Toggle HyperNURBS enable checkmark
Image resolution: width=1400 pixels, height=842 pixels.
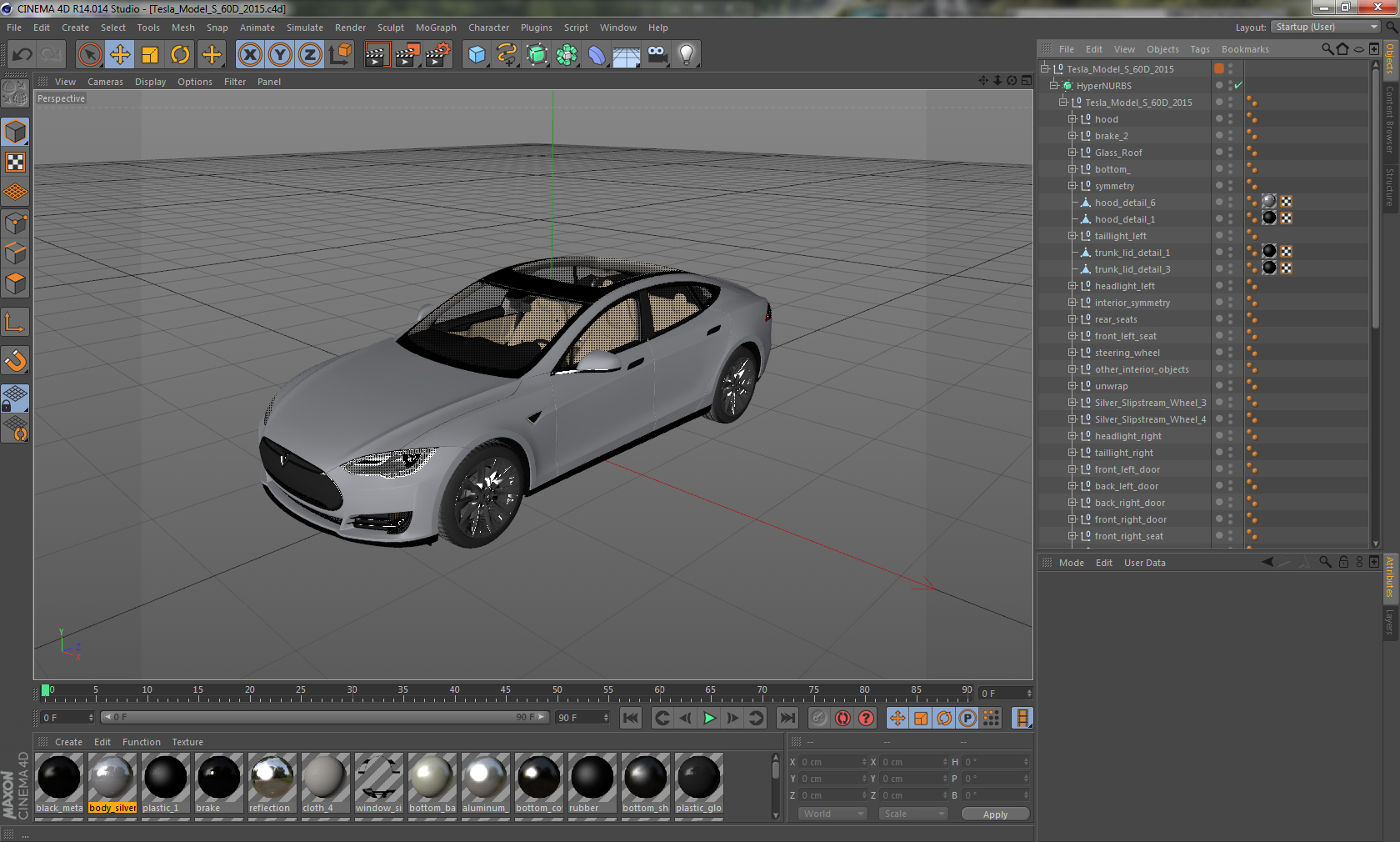[1238, 85]
